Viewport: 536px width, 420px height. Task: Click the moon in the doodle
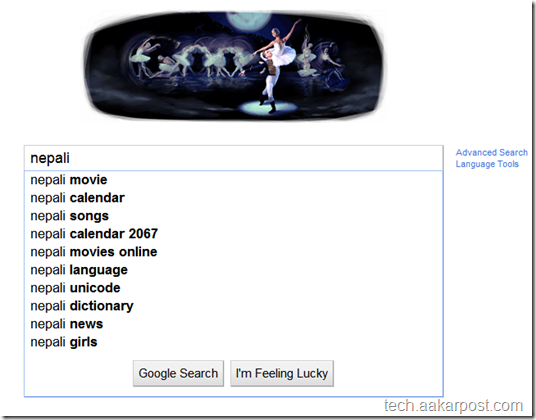249,20
